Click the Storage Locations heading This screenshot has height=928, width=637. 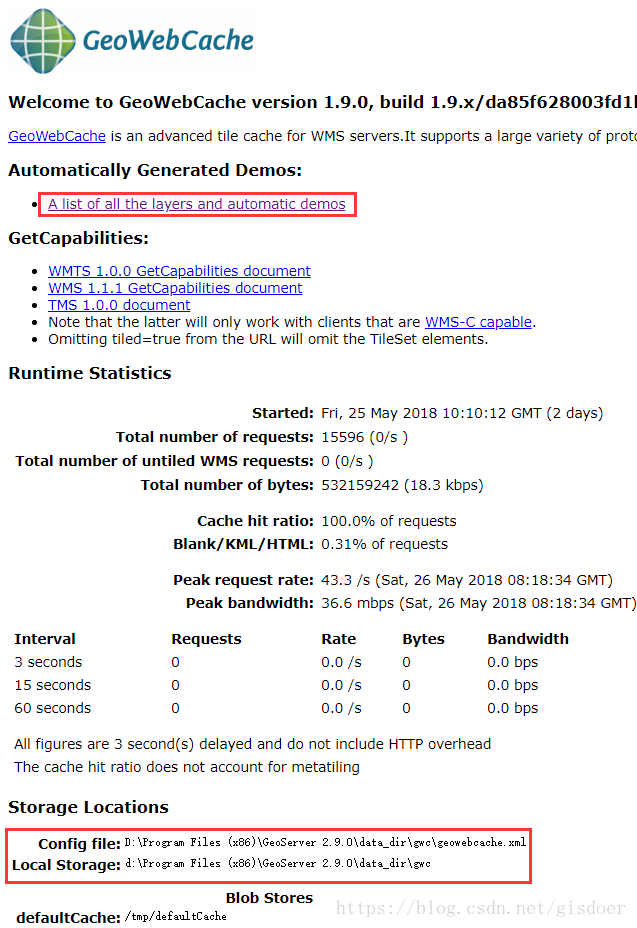[x=89, y=808]
